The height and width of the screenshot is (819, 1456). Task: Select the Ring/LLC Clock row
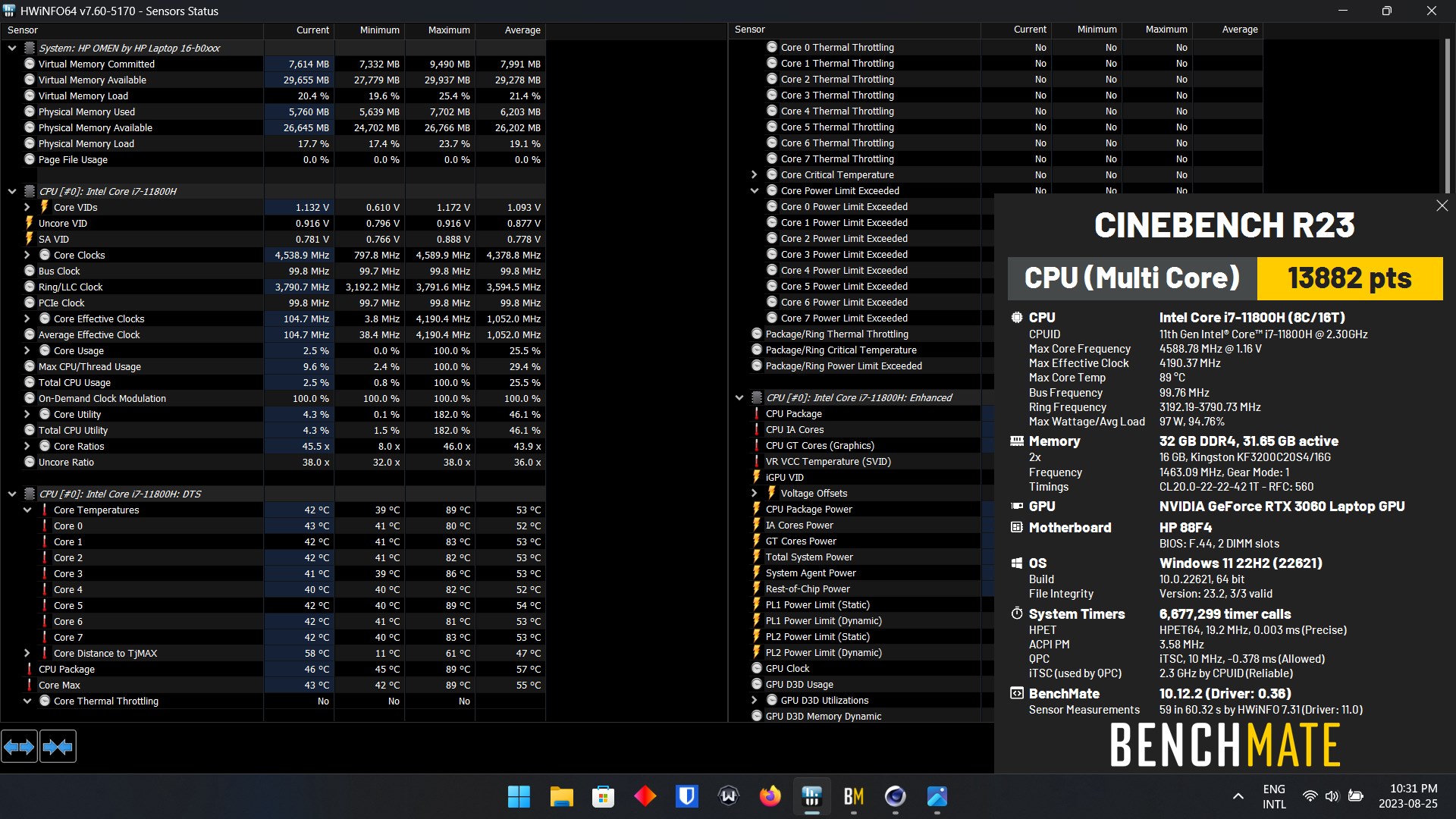pyautogui.click(x=273, y=287)
